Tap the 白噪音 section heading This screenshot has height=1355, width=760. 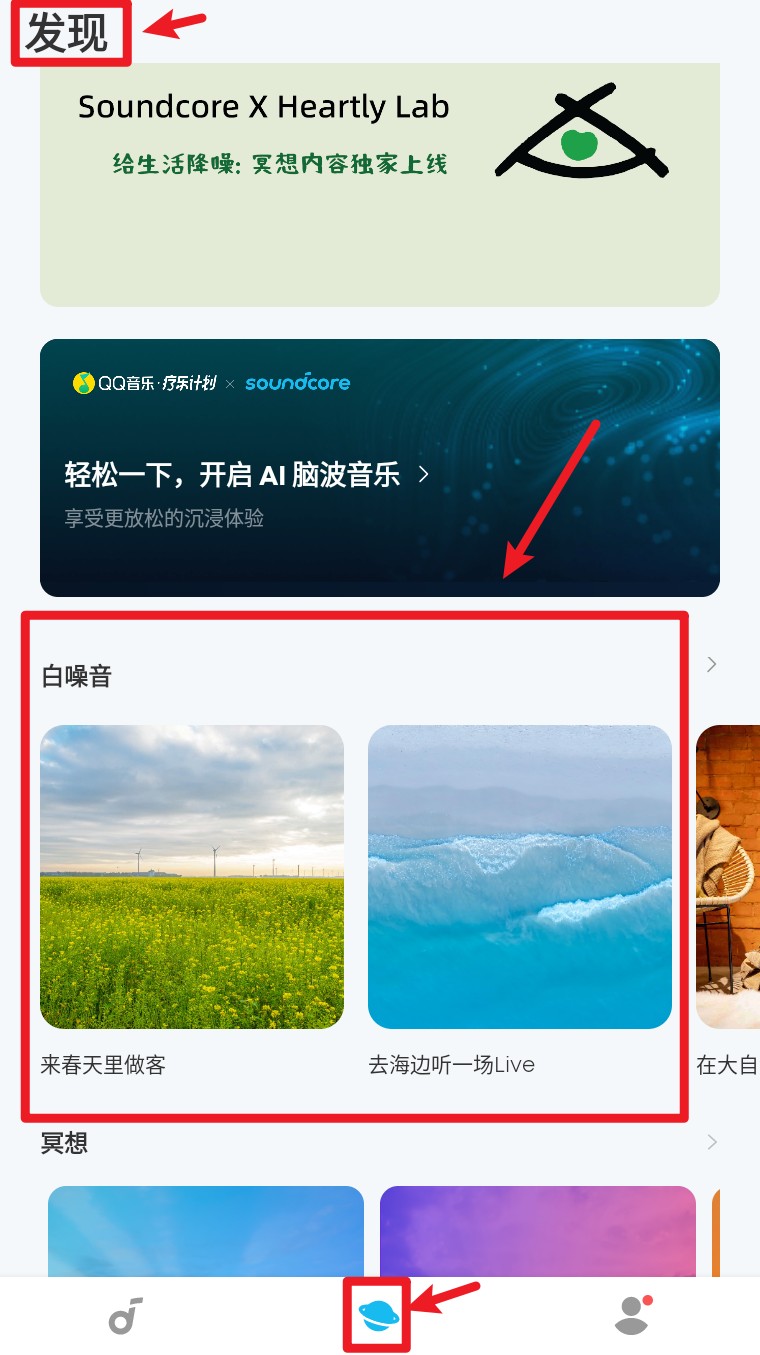77,676
